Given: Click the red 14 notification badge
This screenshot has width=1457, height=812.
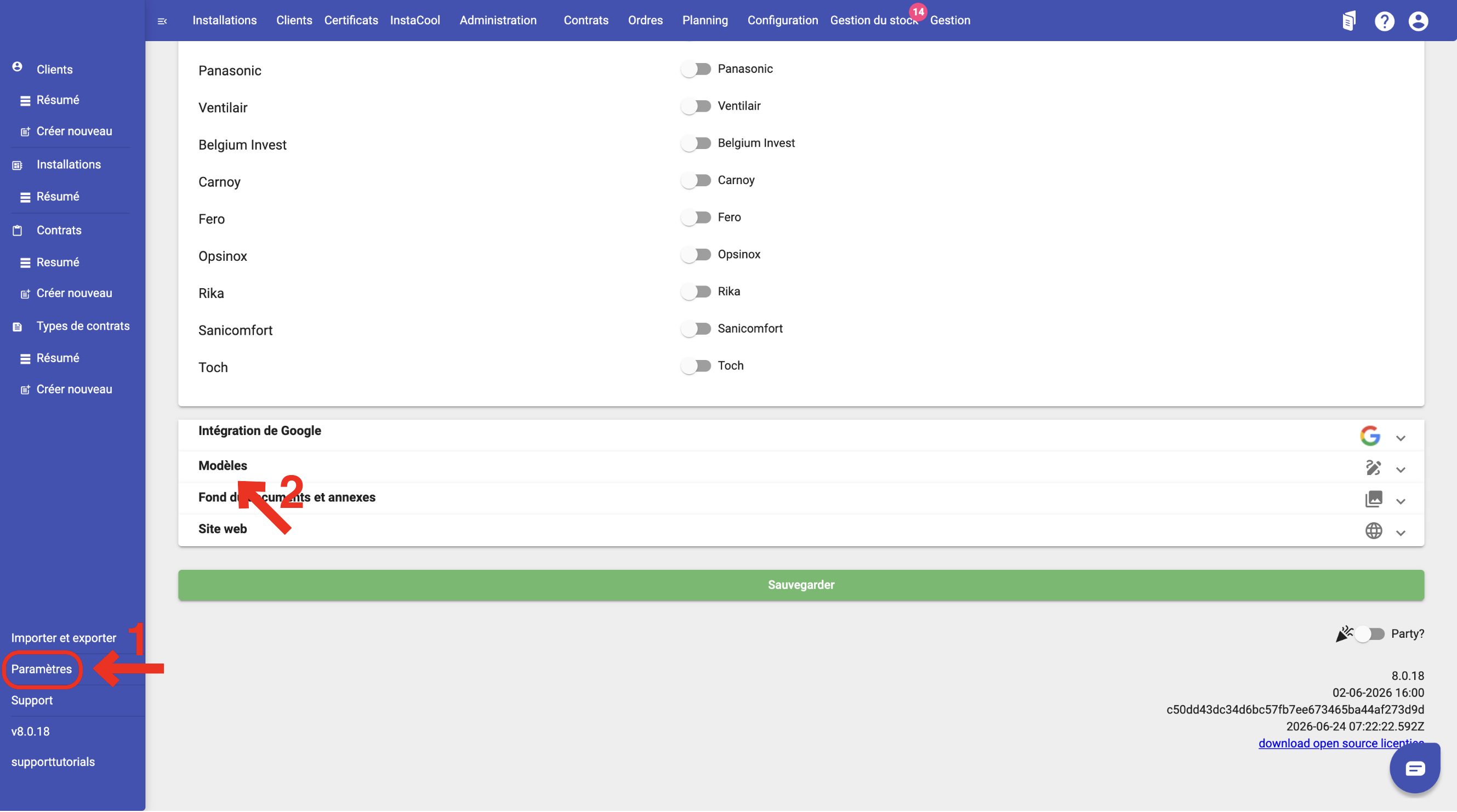Looking at the screenshot, I should [x=918, y=12].
